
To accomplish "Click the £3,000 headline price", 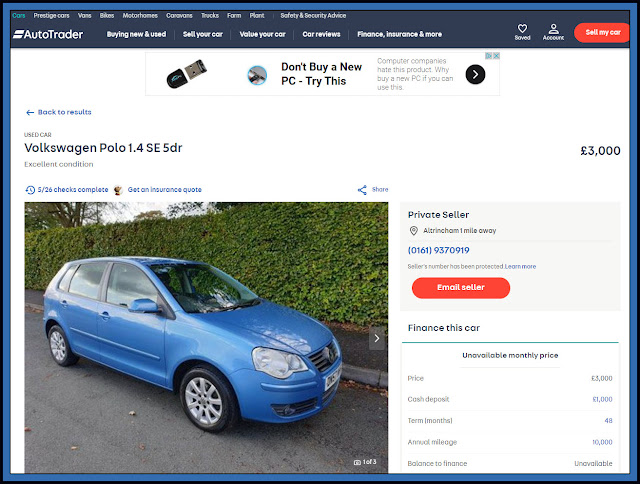I will 600,151.
